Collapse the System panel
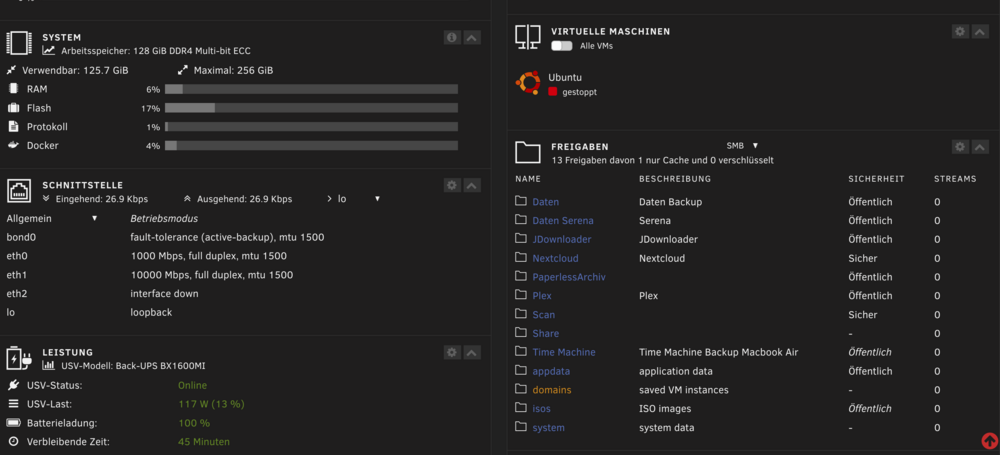This screenshot has width=1000, height=455. [472, 38]
